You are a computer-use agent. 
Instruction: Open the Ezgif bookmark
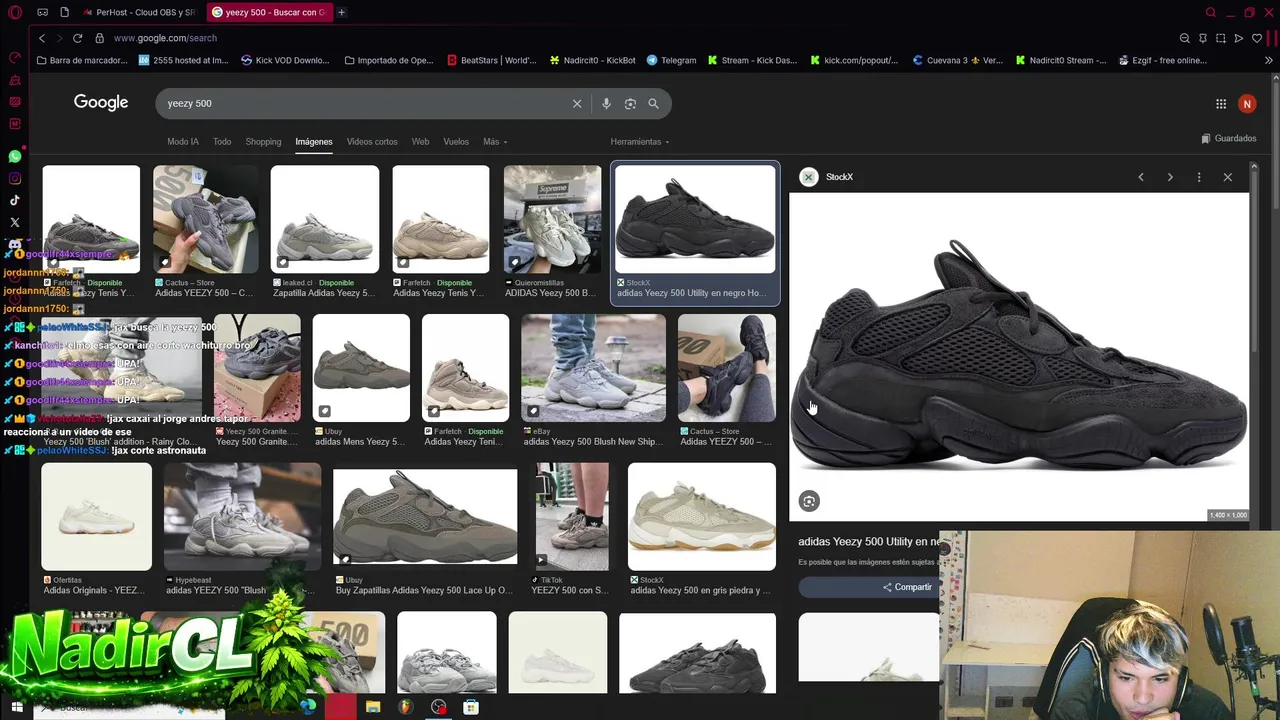tap(1162, 60)
